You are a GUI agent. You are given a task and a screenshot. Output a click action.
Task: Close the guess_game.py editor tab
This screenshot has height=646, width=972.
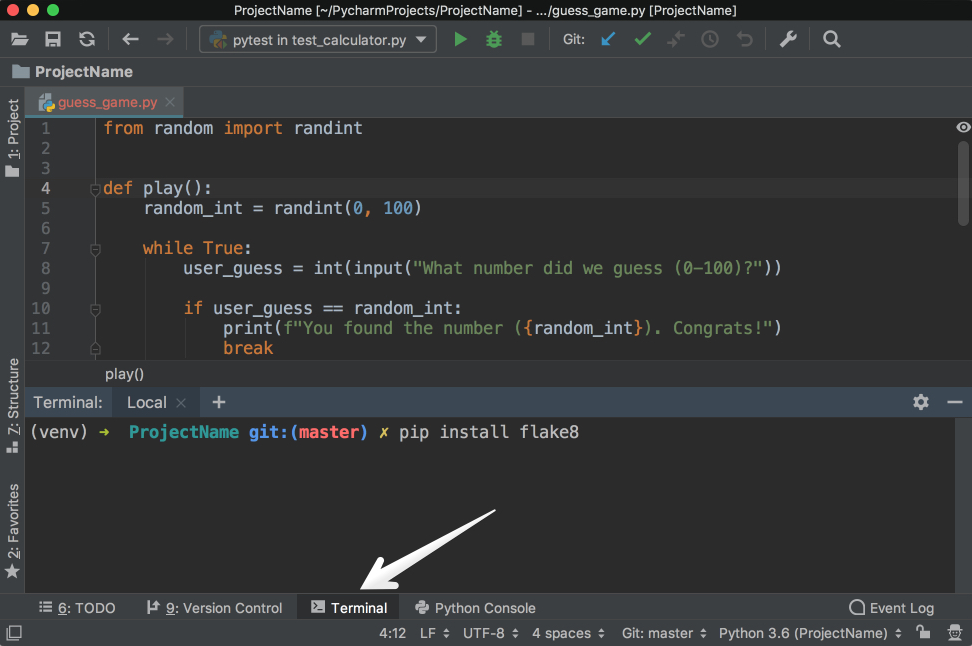(x=171, y=102)
